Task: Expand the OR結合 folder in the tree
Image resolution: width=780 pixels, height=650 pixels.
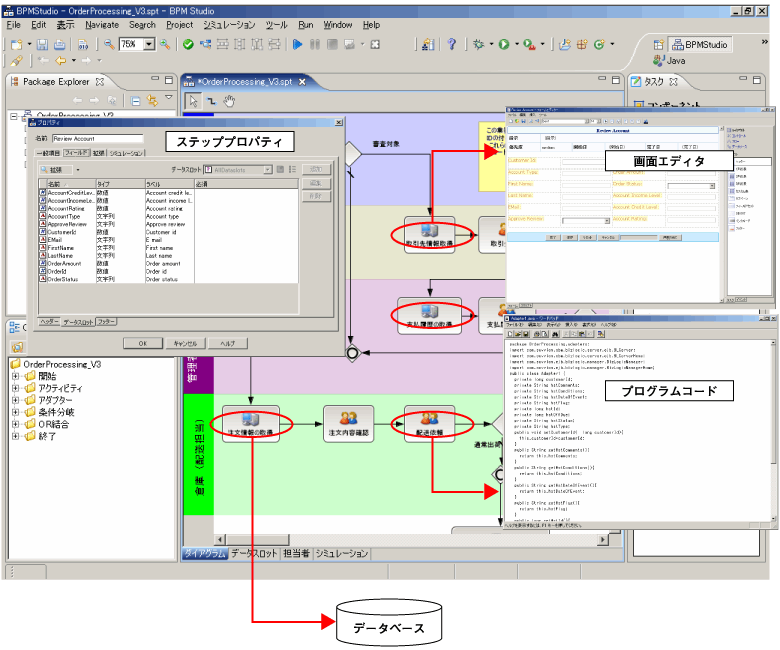Action: click(x=15, y=424)
